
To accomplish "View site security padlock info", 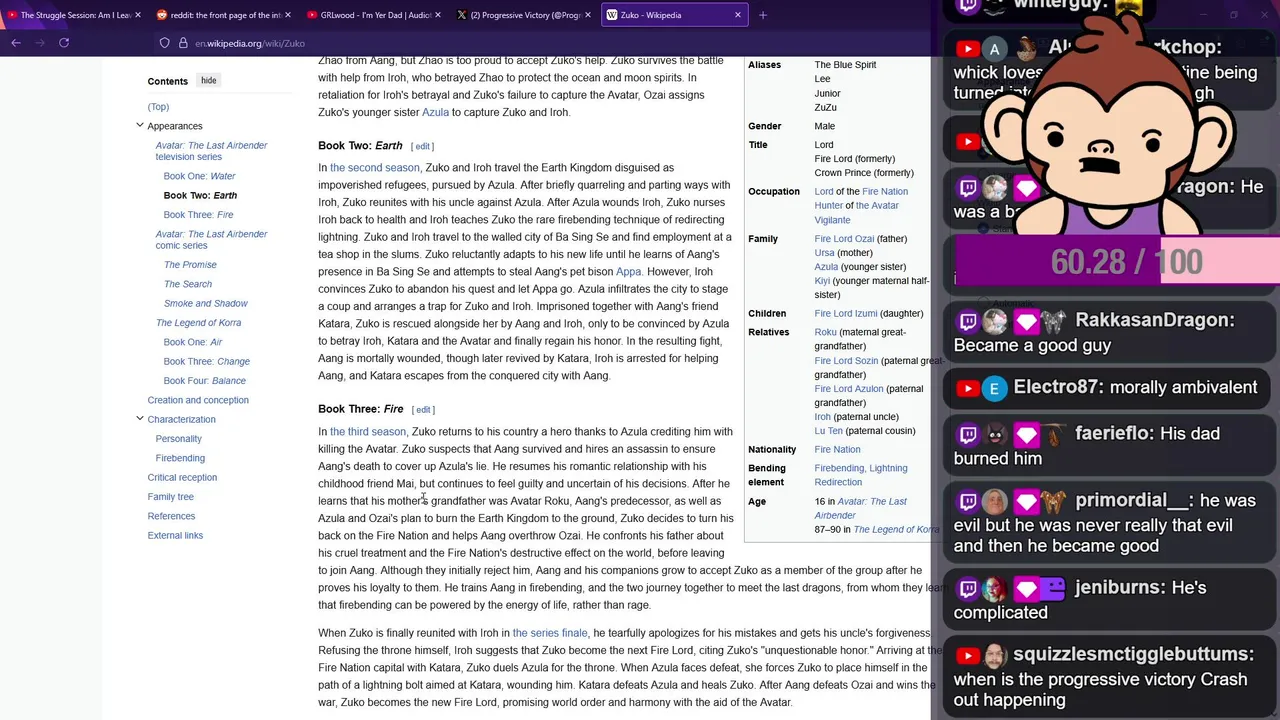I will (183, 43).
